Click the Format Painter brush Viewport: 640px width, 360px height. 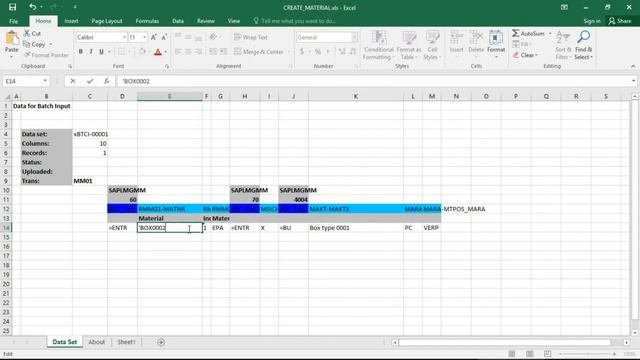[27, 55]
